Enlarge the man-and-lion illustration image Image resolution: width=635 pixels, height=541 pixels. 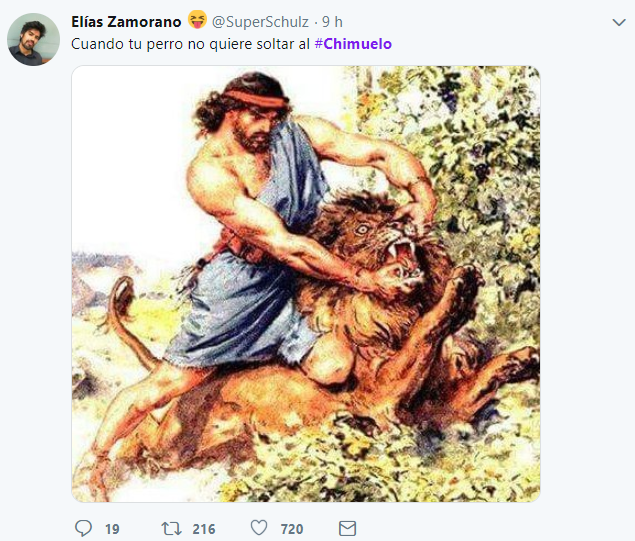coord(306,284)
